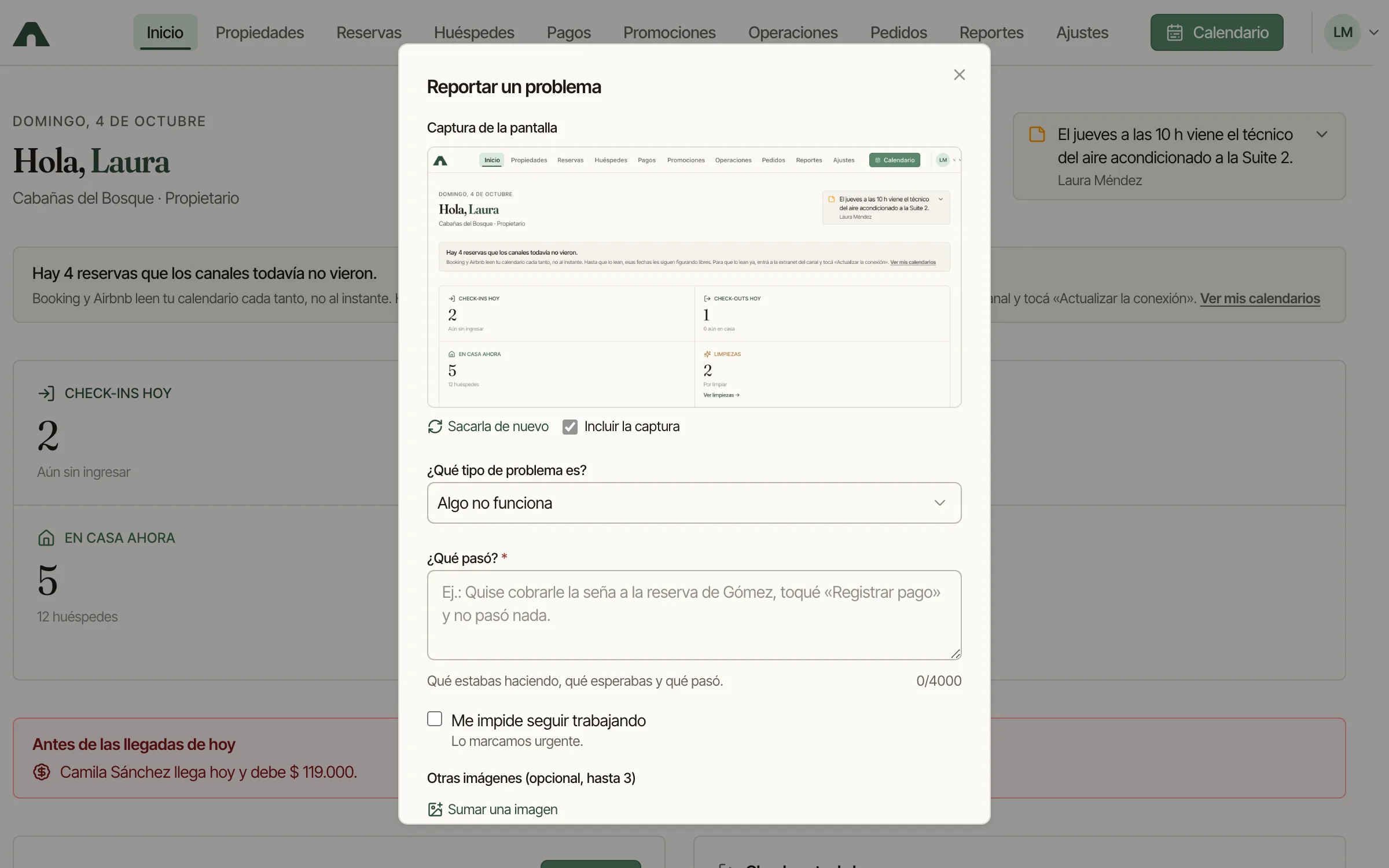This screenshot has height=868, width=1389.
Task: Click Cabañas del Bosque · Propietario text
Action: pos(126,198)
